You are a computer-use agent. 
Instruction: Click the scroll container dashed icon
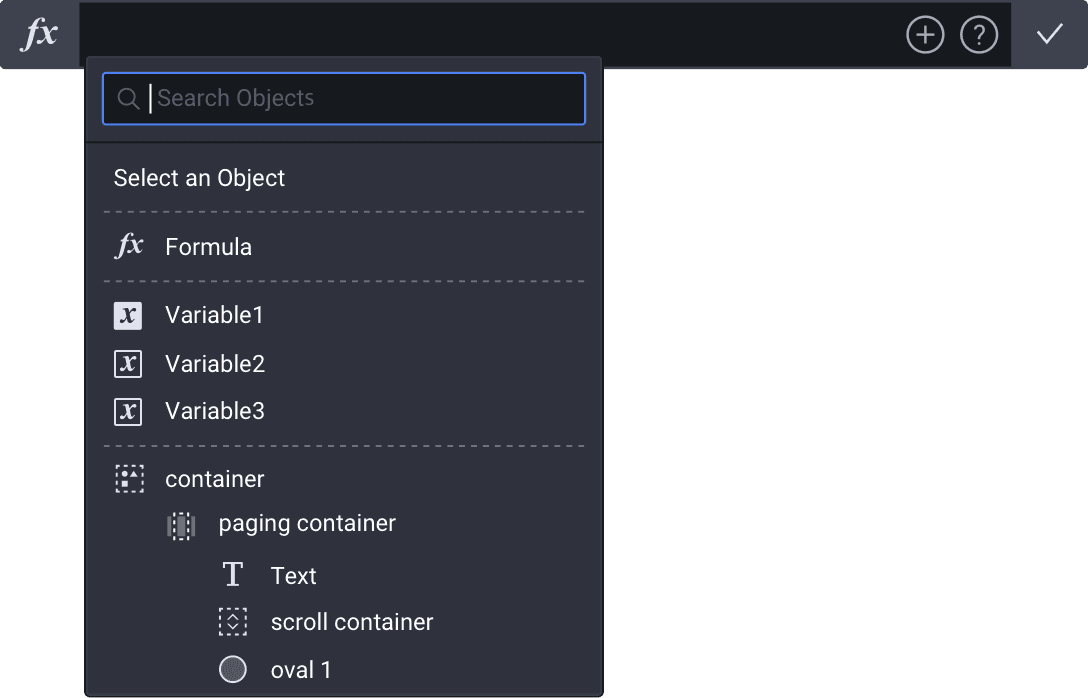coord(233,621)
